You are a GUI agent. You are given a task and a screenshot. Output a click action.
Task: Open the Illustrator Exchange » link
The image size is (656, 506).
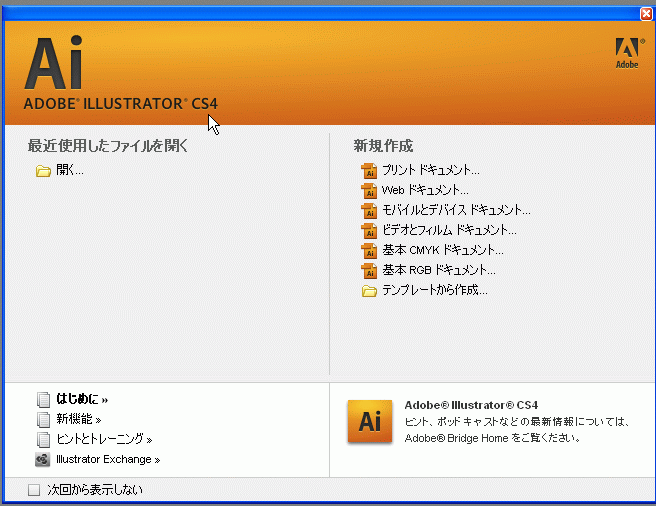[x=108, y=460]
